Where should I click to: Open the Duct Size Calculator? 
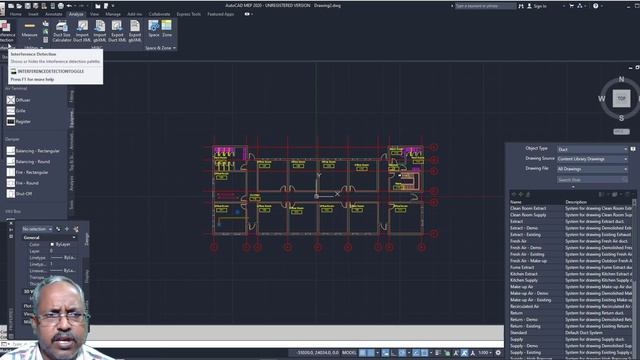[62, 31]
